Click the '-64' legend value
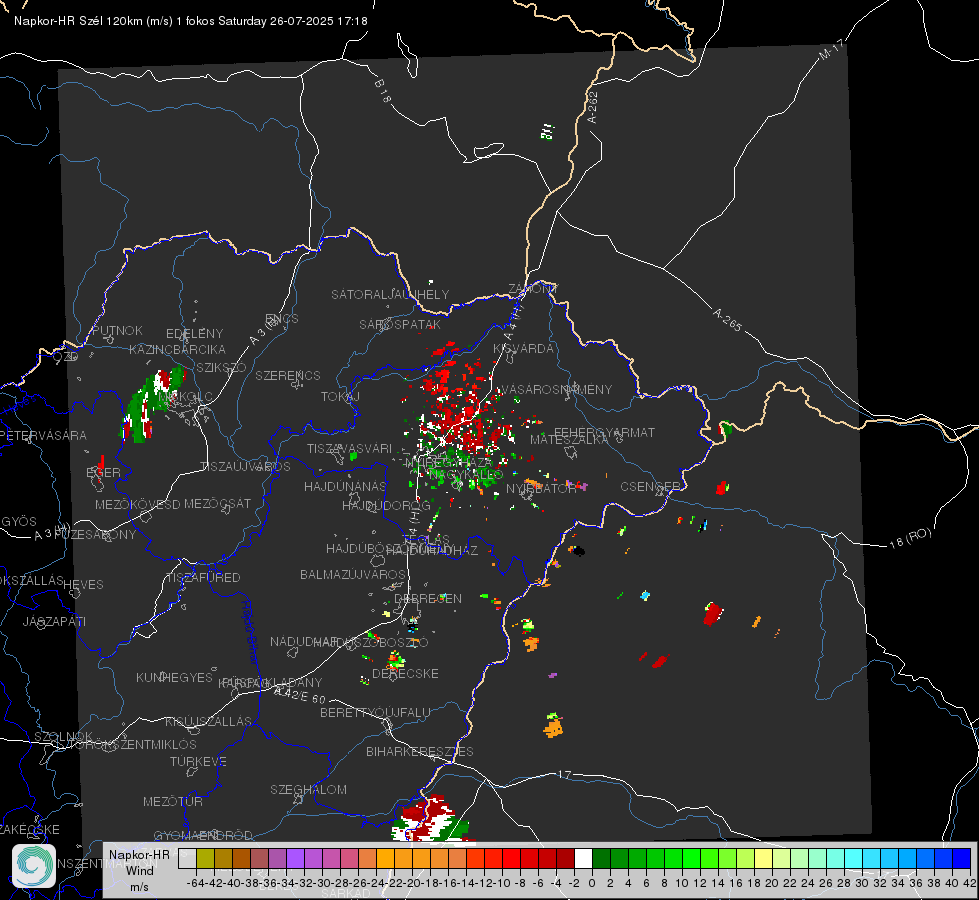The image size is (979, 900). click(195, 883)
